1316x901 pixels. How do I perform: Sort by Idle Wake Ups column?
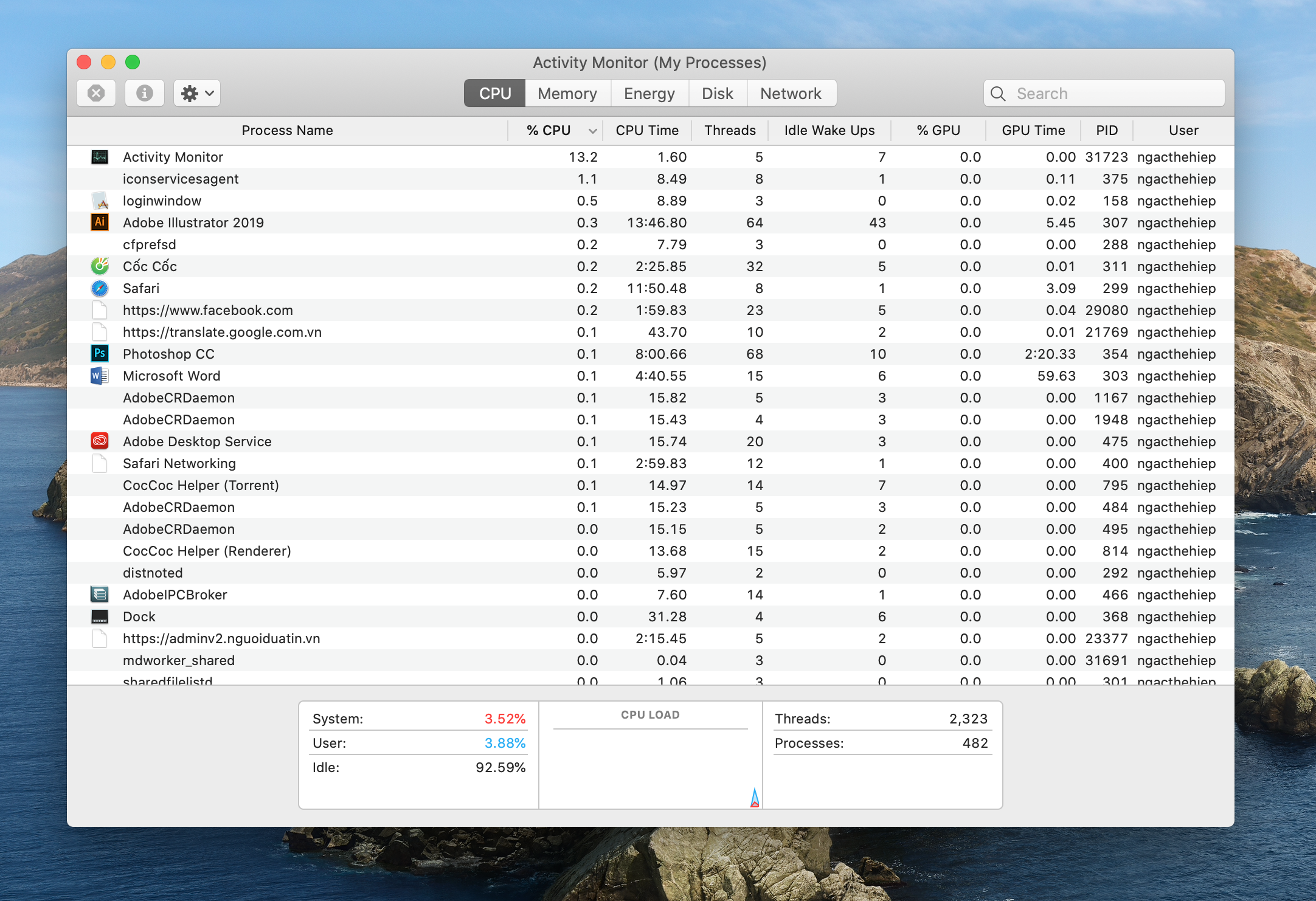[x=829, y=131]
